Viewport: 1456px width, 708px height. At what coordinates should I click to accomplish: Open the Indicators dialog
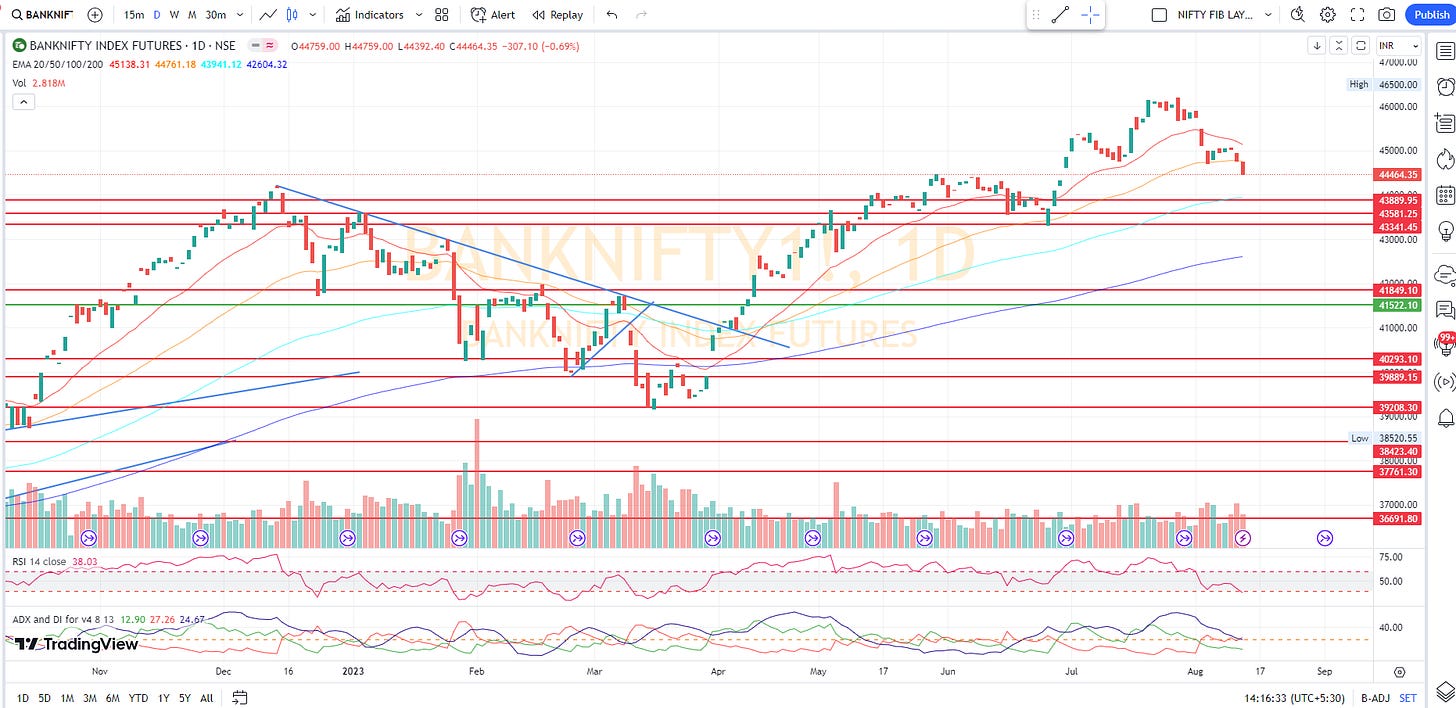[370, 15]
